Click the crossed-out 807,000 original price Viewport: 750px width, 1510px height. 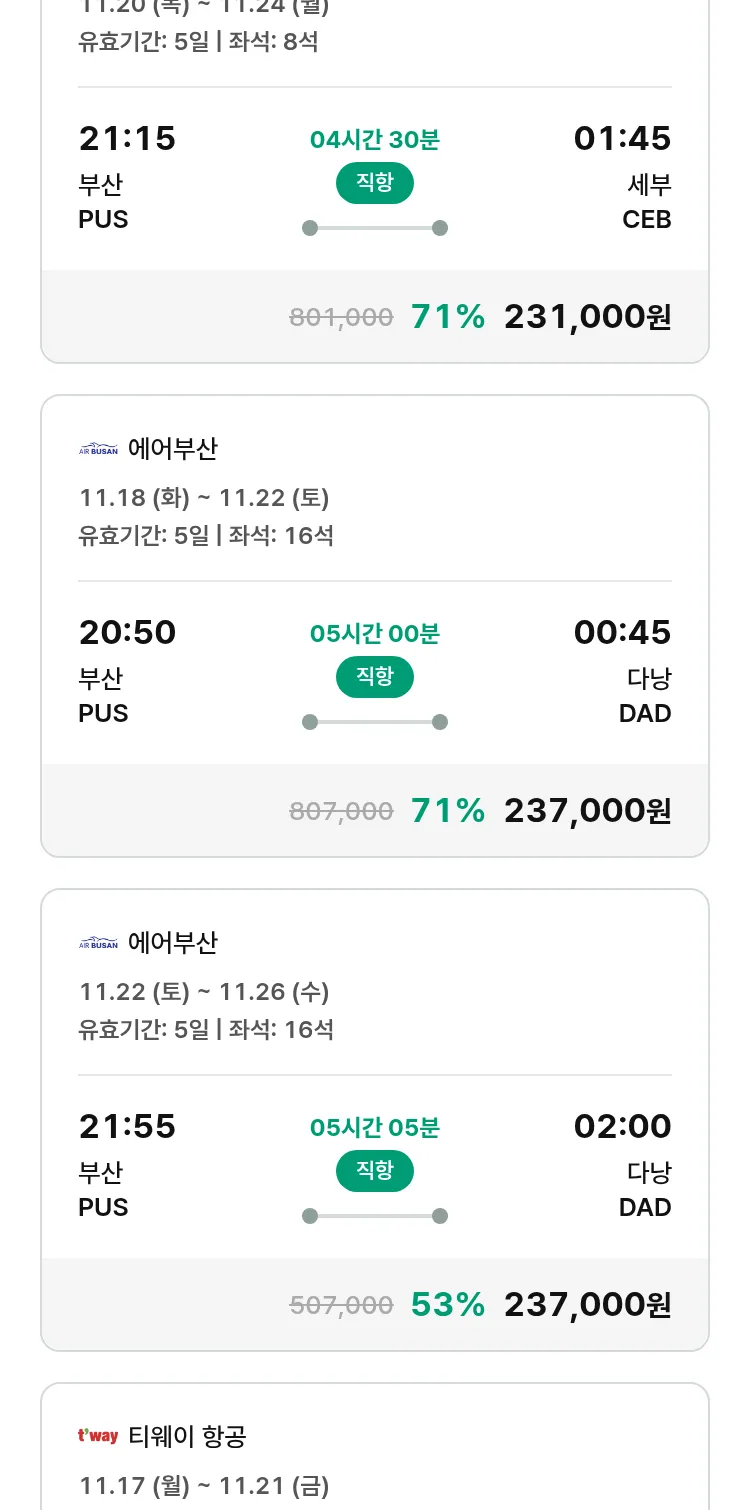[341, 811]
